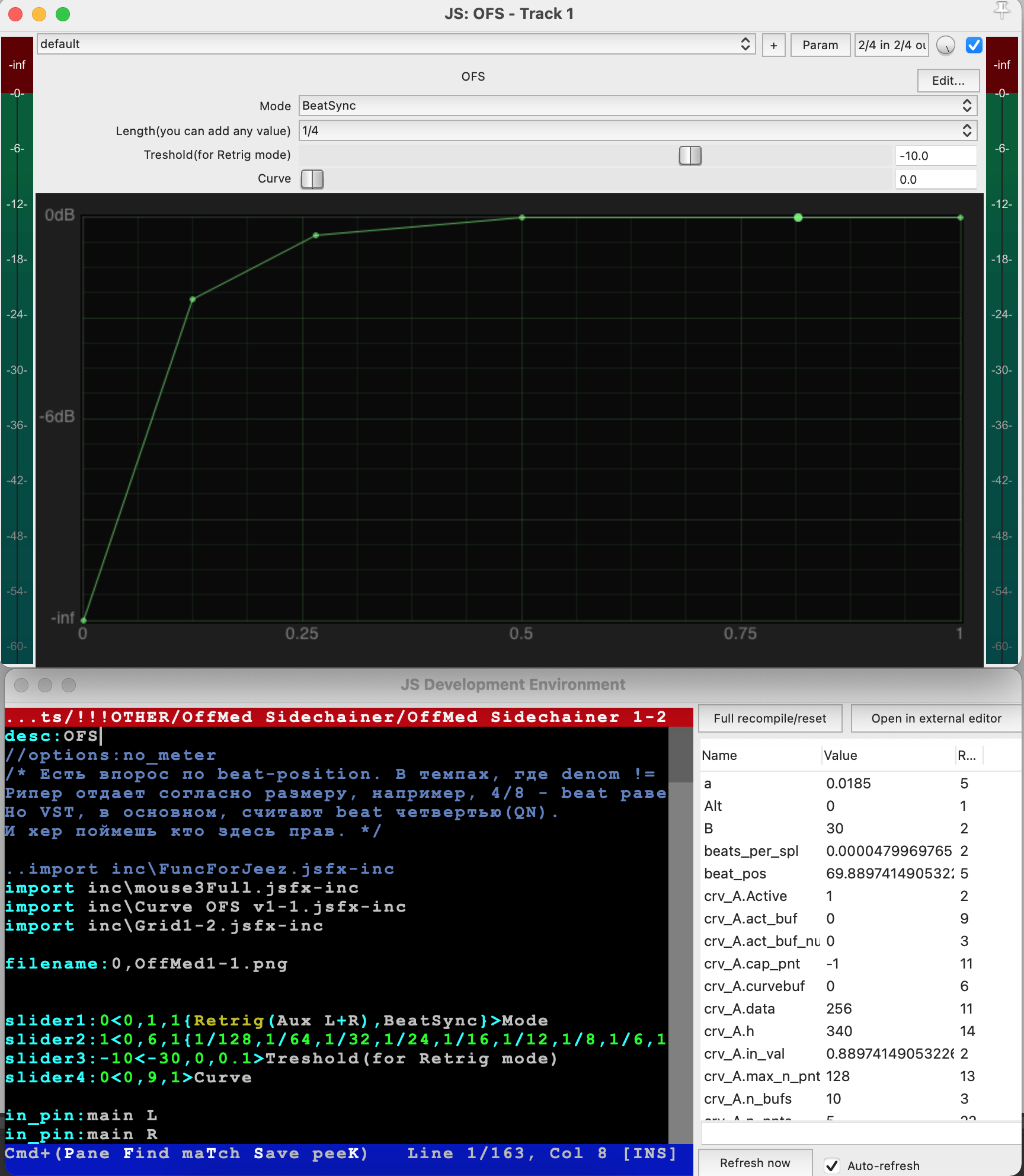Click the R... column header

[968, 755]
